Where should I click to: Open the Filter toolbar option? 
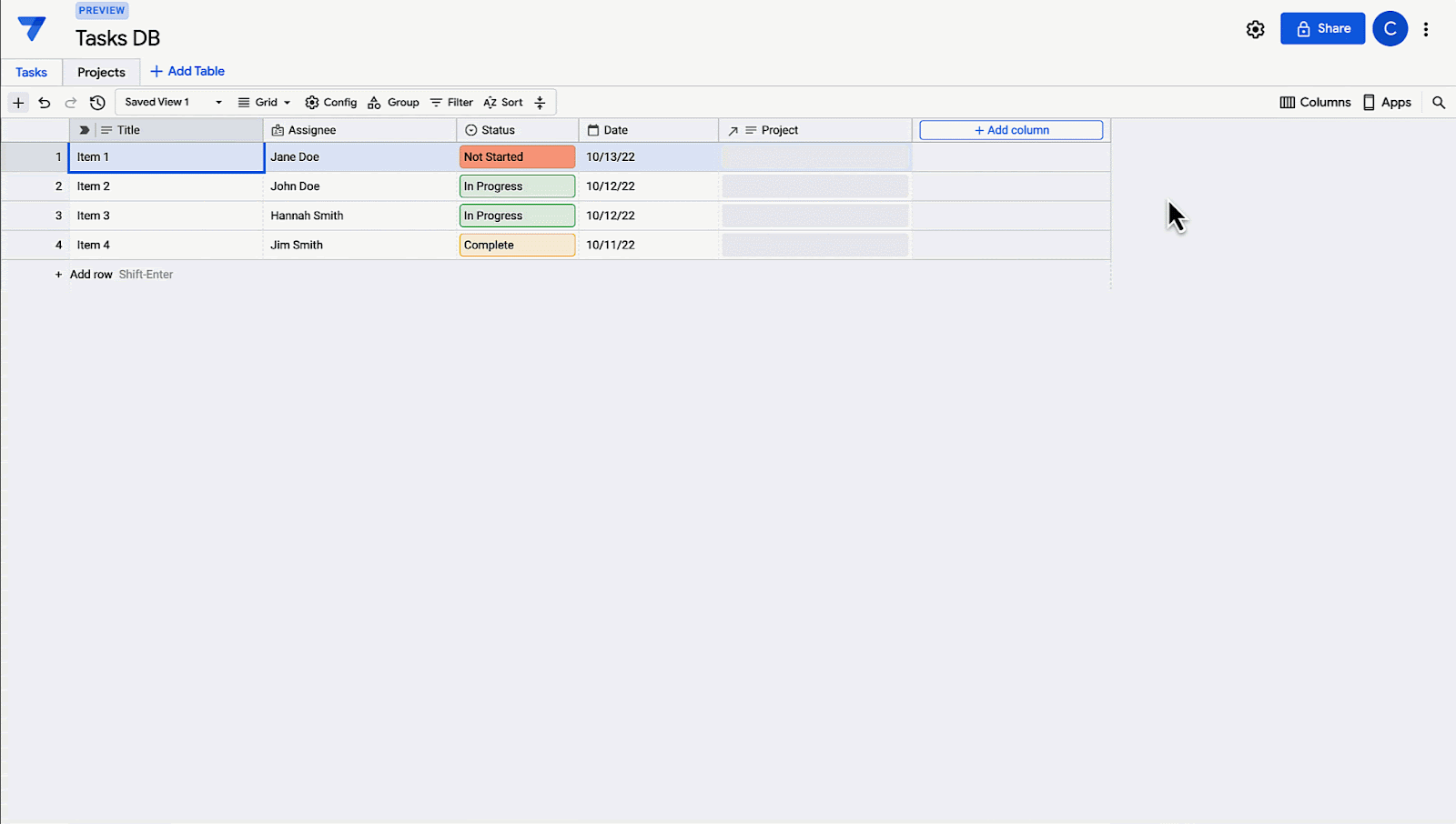click(451, 103)
